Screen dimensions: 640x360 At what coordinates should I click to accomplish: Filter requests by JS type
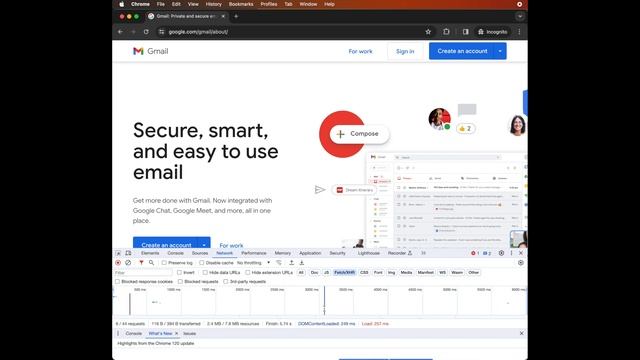(326, 272)
